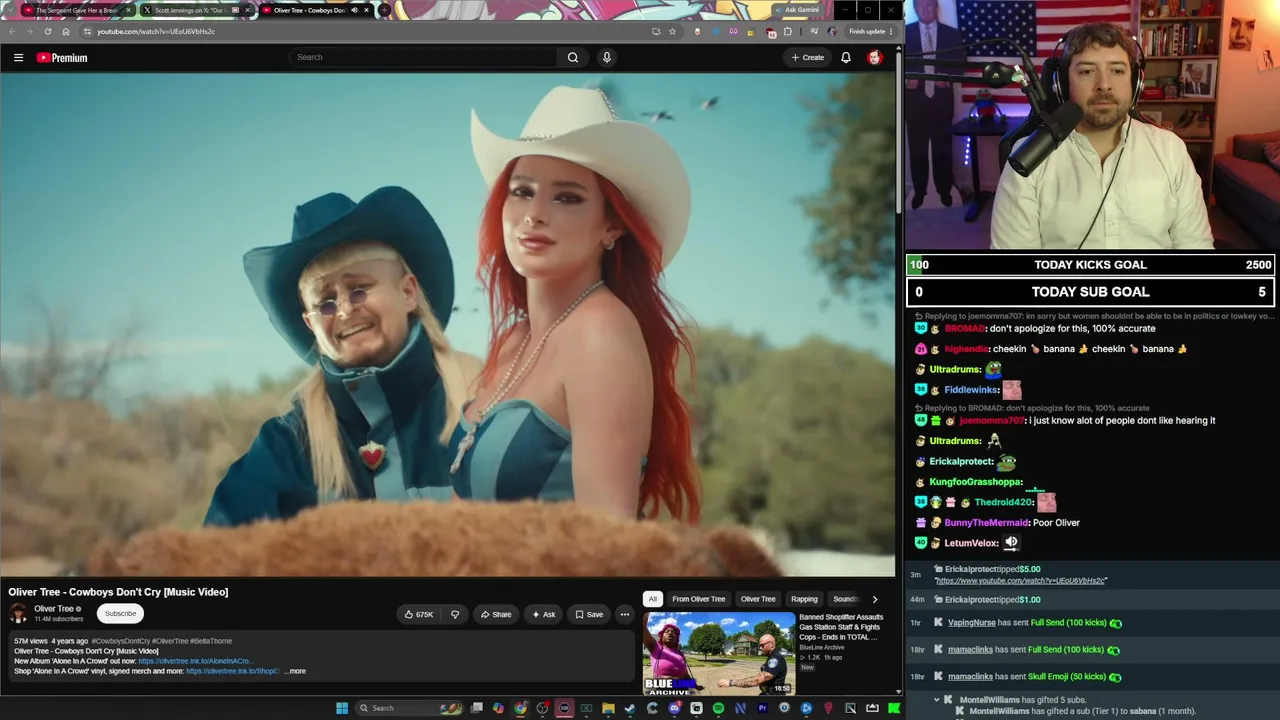Select the All suggestions chip
The image size is (1280, 720).
tap(652, 599)
